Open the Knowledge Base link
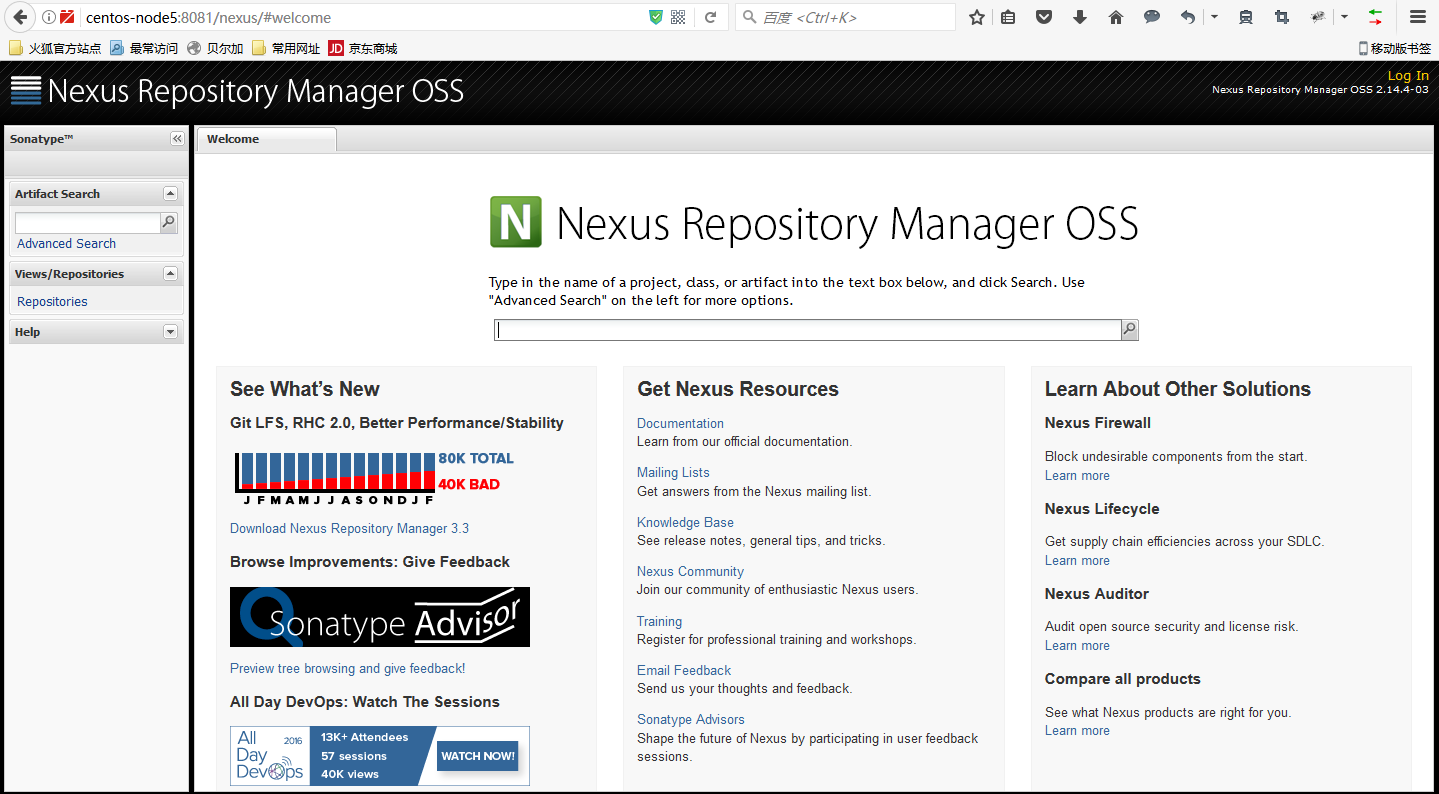The image size is (1439, 794). [685, 523]
